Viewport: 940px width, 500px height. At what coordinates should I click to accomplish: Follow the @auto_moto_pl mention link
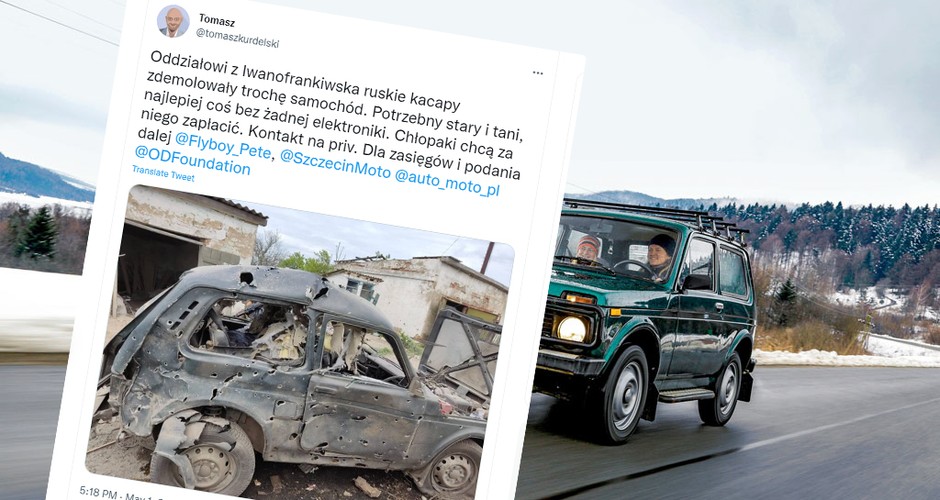tap(447, 183)
